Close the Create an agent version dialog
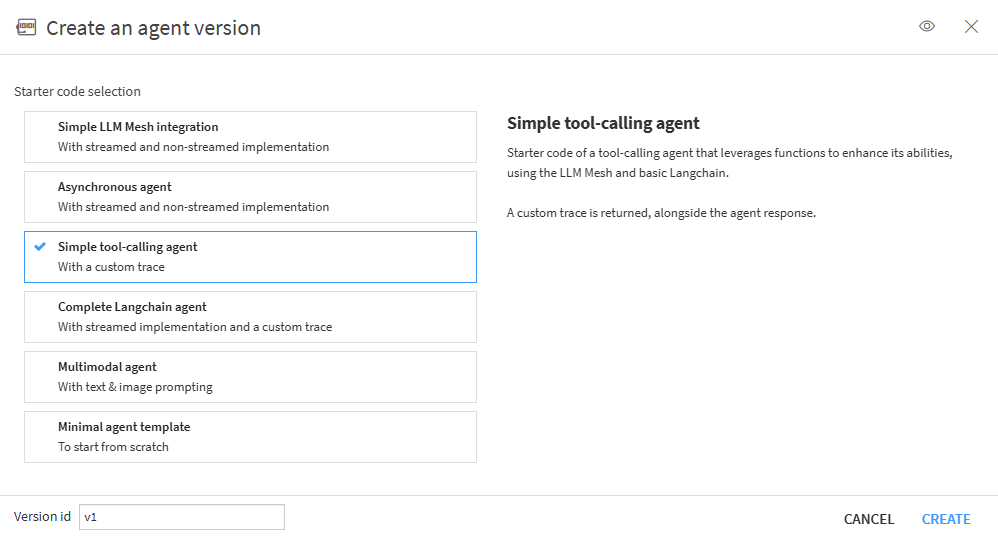This screenshot has width=998, height=541. coord(971,26)
